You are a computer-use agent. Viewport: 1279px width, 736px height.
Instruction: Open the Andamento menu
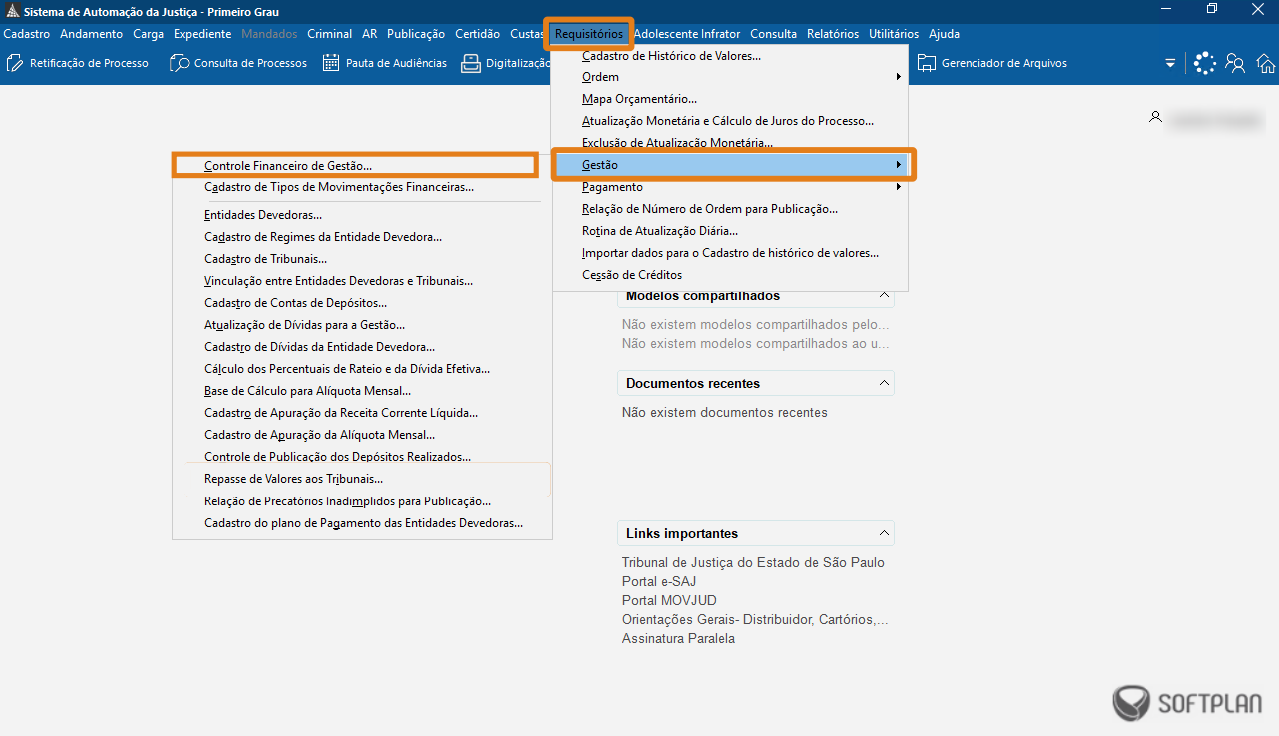91,34
